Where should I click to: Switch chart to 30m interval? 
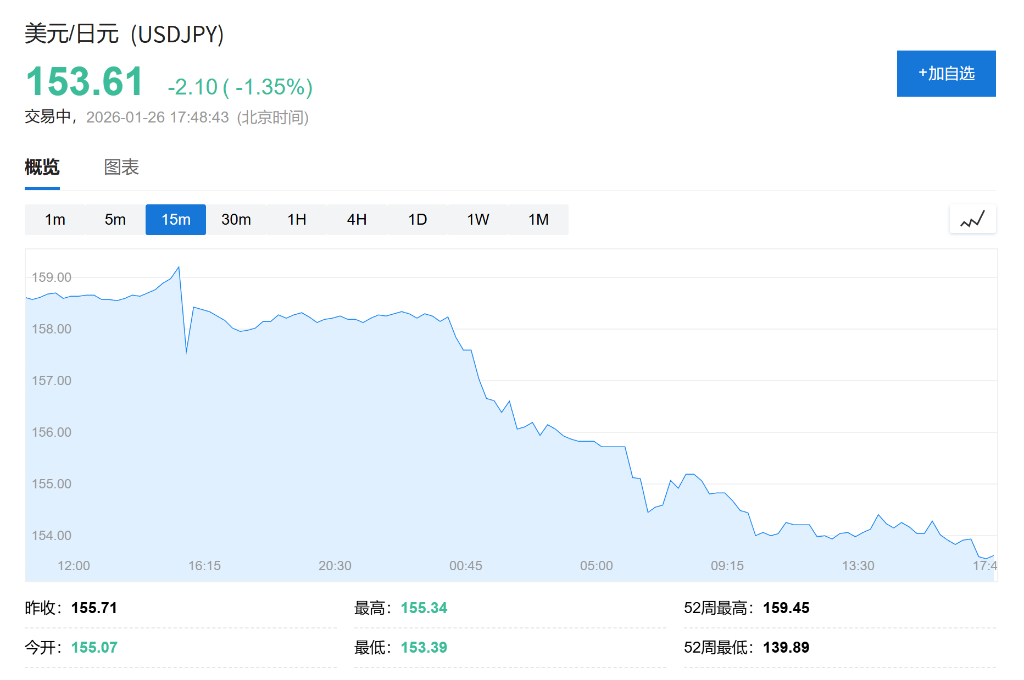click(x=236, y=219)
